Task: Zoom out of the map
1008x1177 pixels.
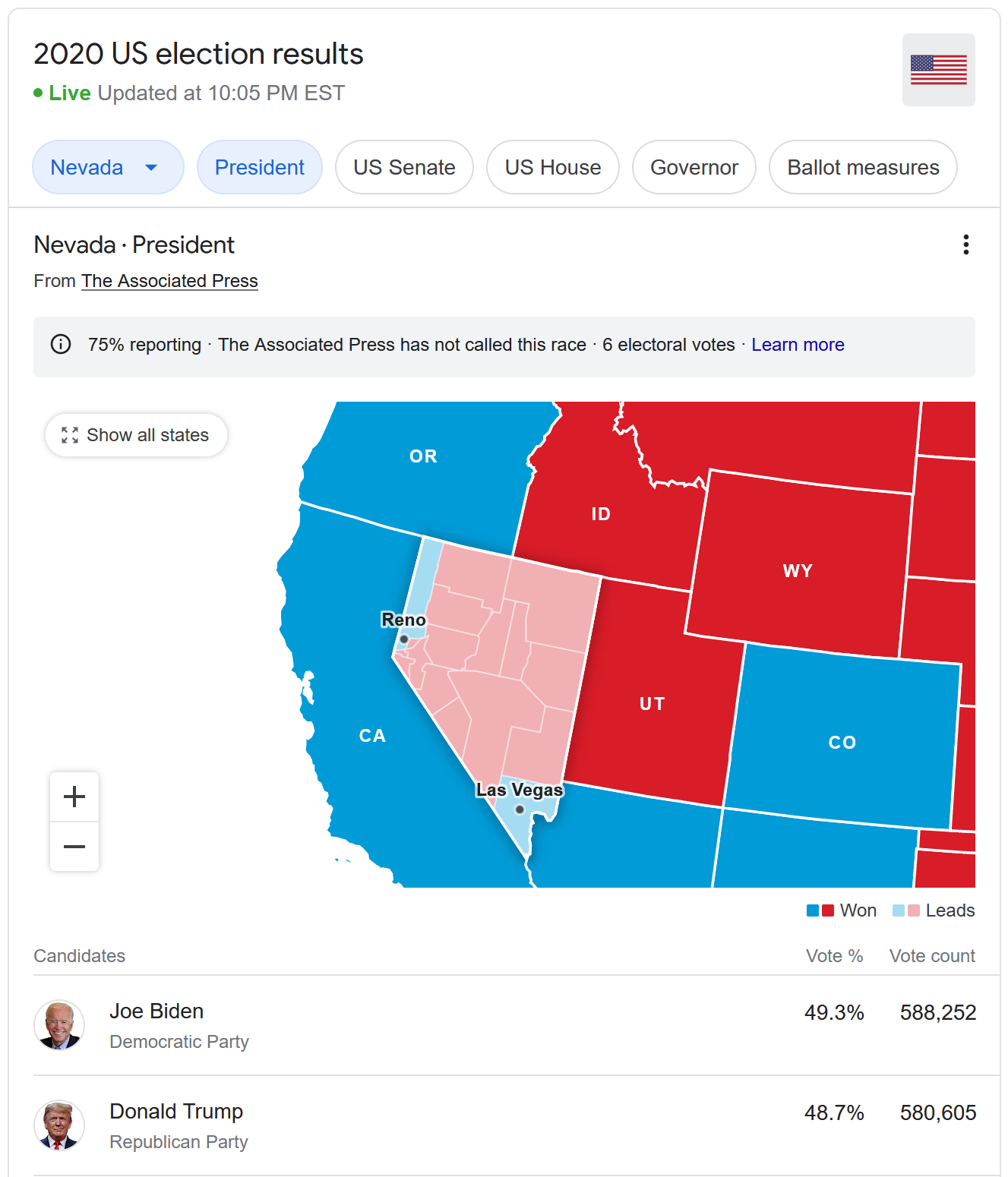Action: click(x=74, y=847)
